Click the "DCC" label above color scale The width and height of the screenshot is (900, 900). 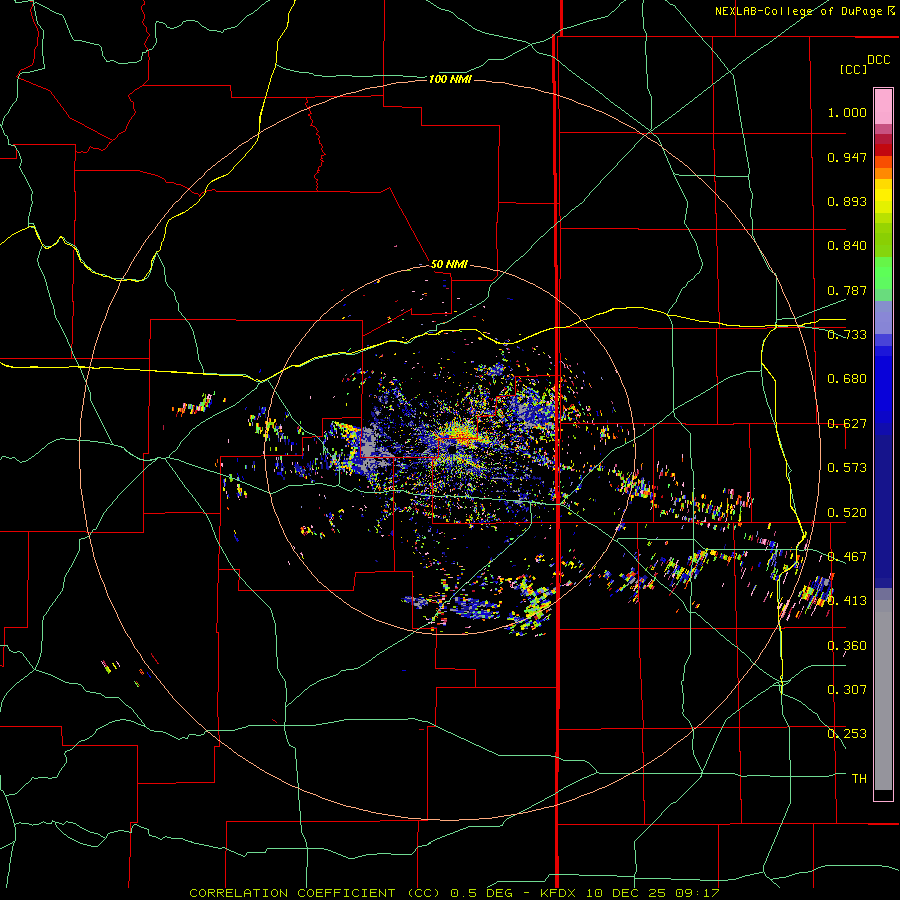(878, 60)
